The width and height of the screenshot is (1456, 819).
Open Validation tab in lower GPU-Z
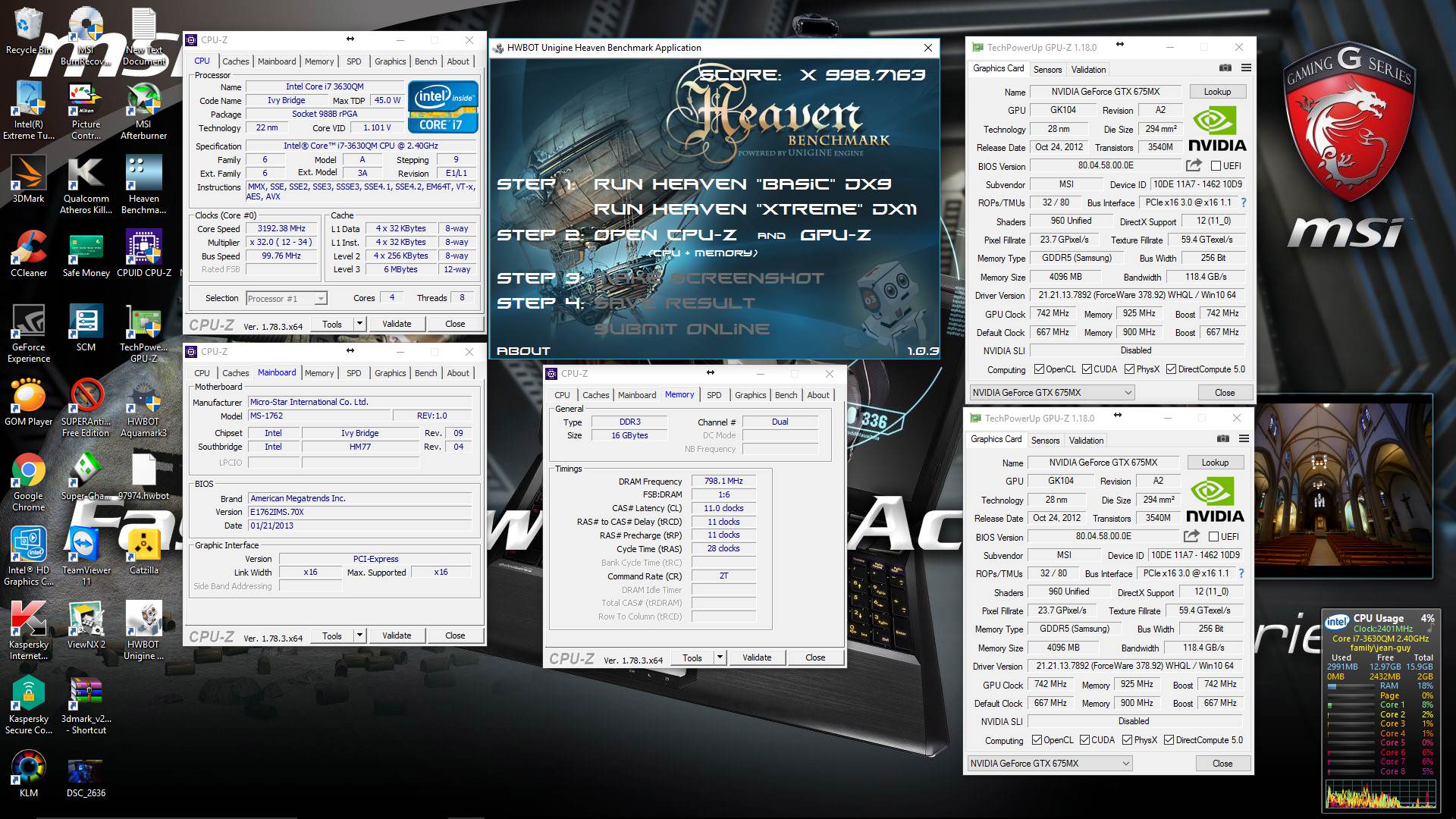pyautogui.click(x=1086, y=441)
